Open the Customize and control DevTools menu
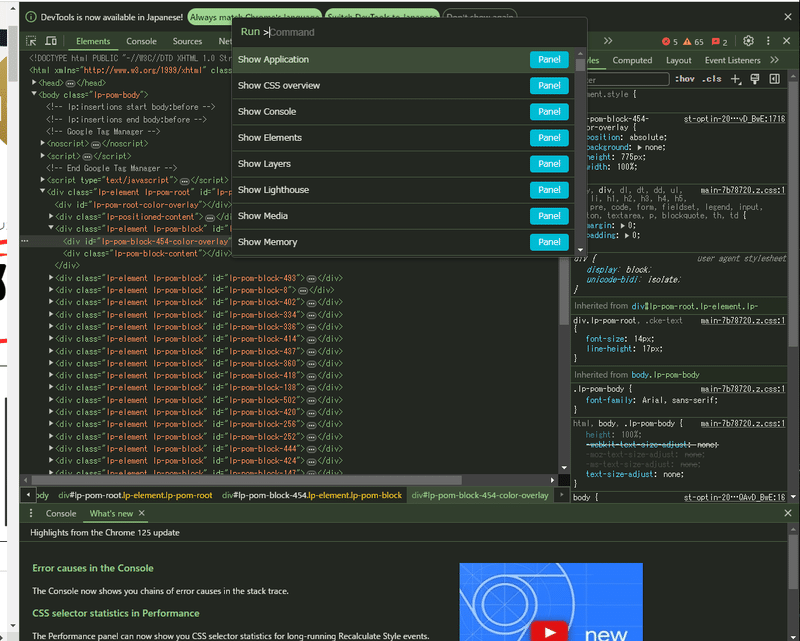Image resolution: width=800 pixels, height=641 pixels. (768, 41)
